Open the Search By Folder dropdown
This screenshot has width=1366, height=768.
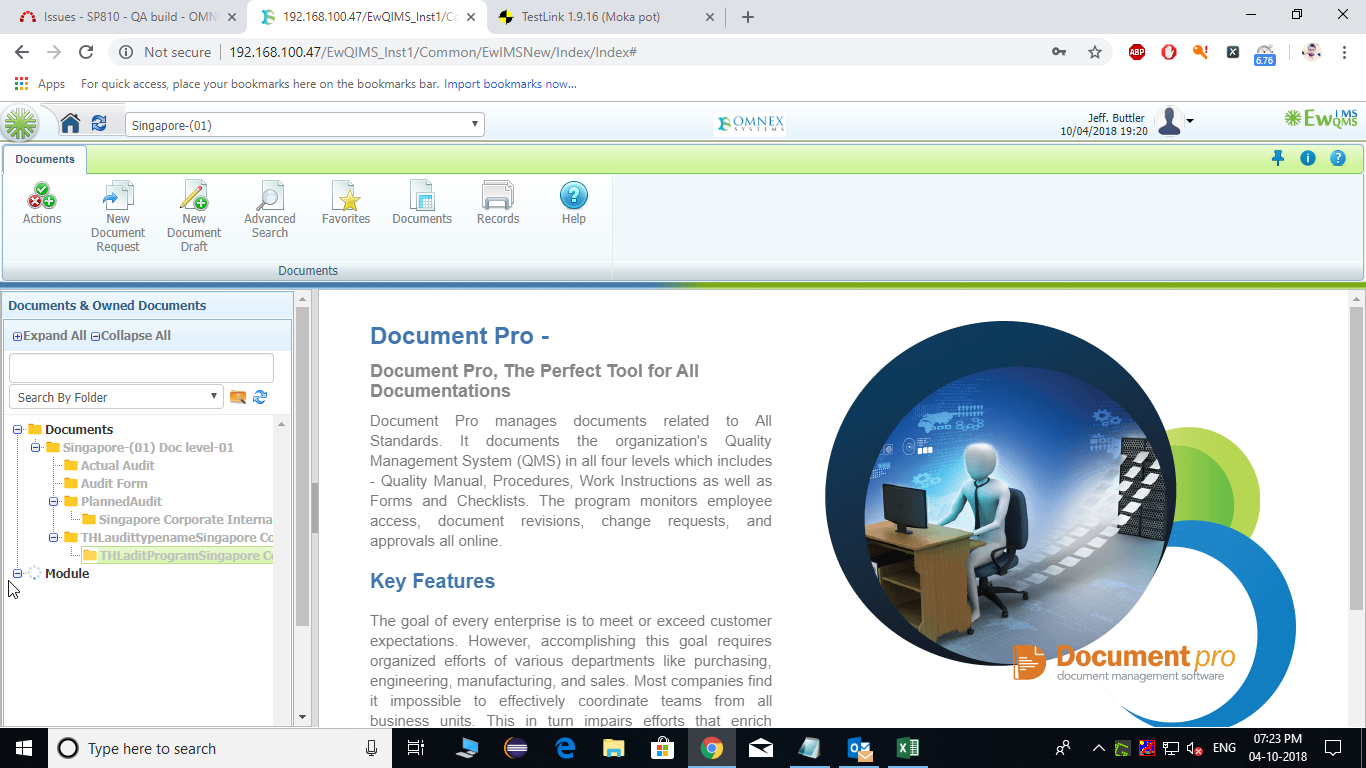pos(116,397)
